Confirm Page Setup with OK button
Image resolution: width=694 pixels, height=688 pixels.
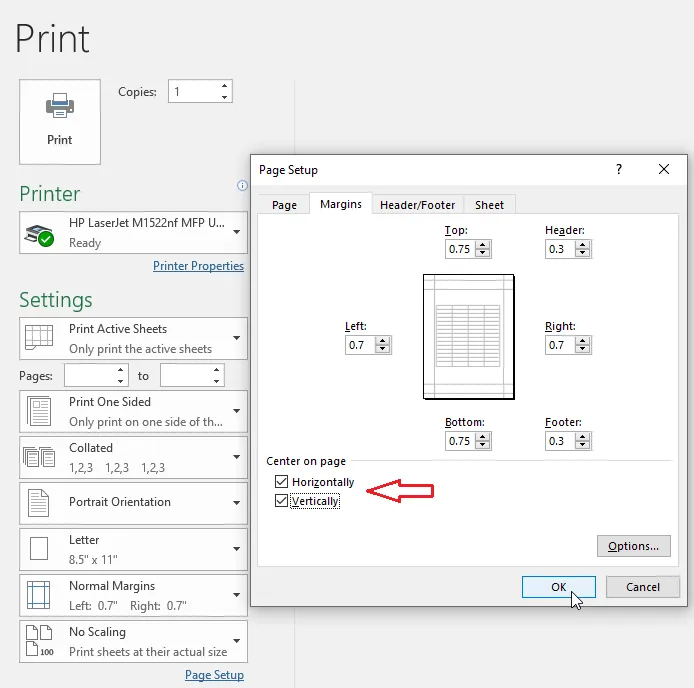tap(559, 587)
